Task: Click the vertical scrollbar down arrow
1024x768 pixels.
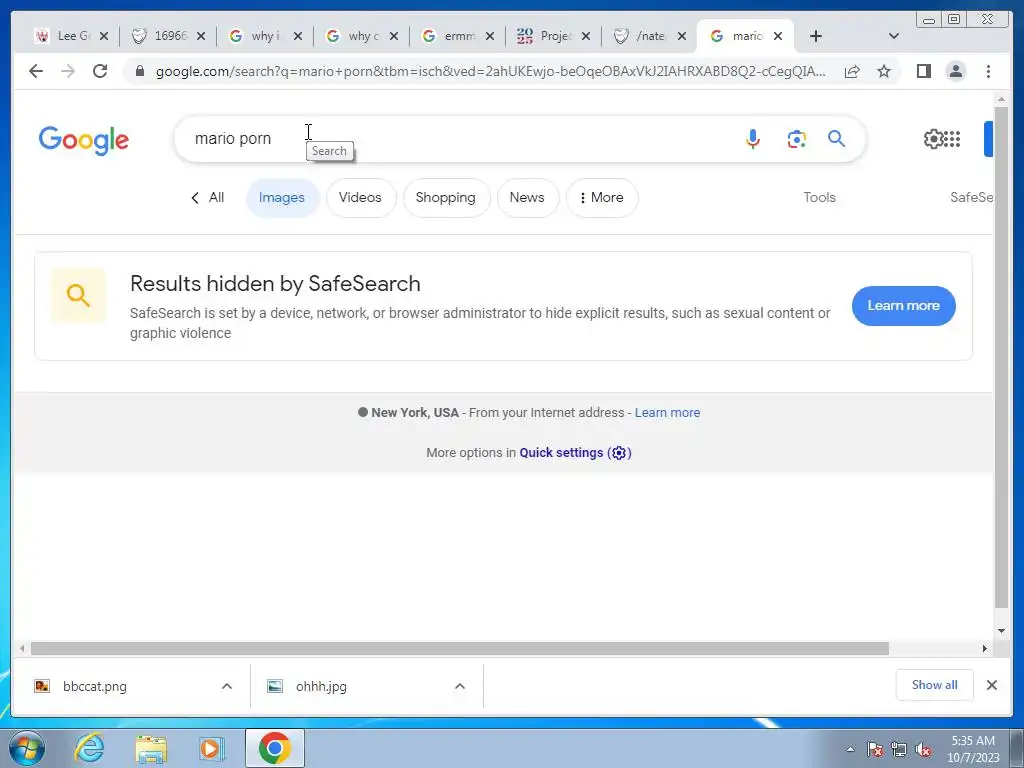Action: (x=1001, y=631)
